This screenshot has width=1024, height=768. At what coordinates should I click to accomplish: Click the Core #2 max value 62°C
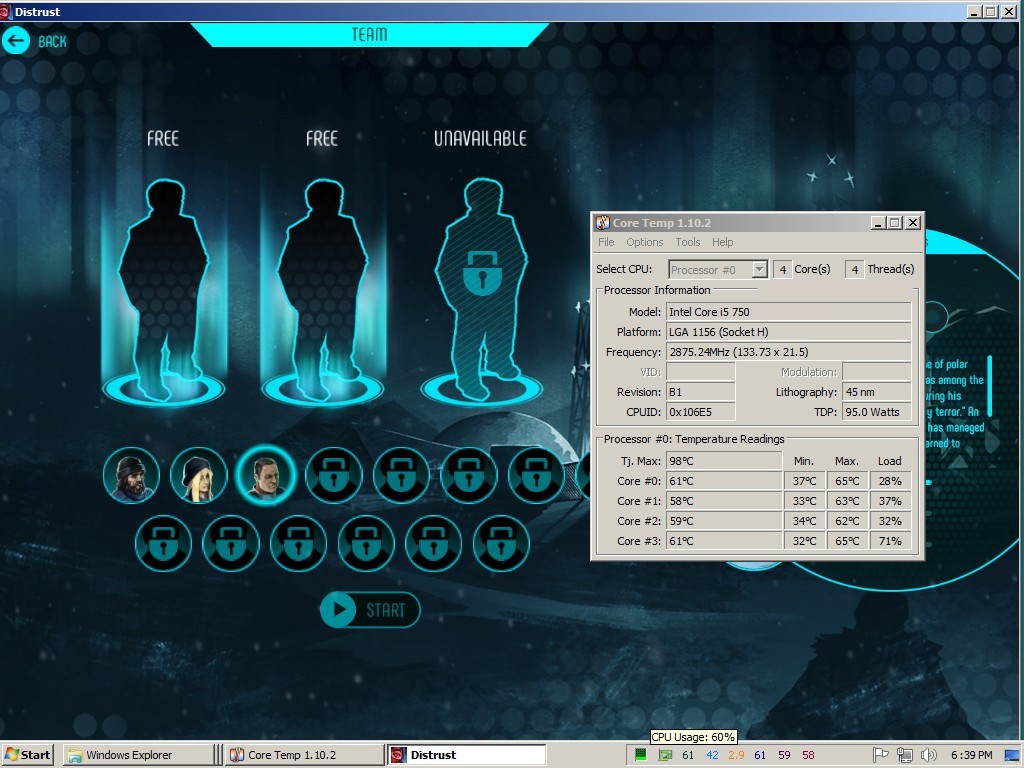tap(847, 521)
